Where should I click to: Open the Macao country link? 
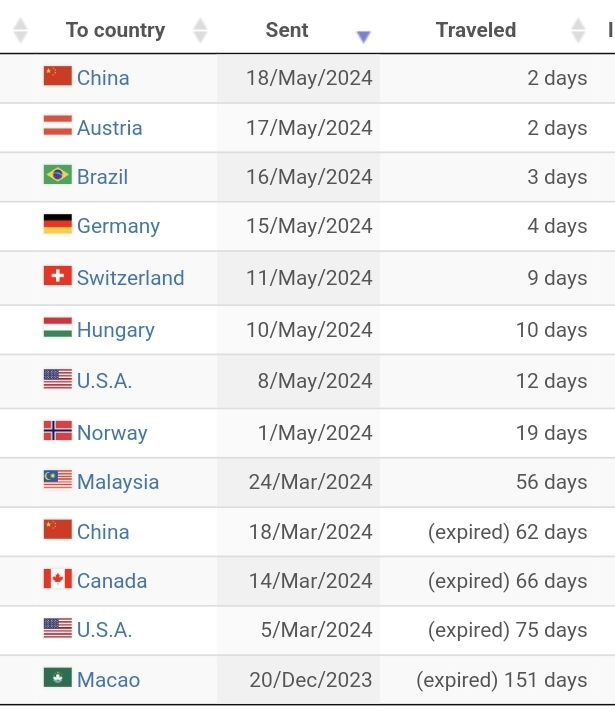108,679
